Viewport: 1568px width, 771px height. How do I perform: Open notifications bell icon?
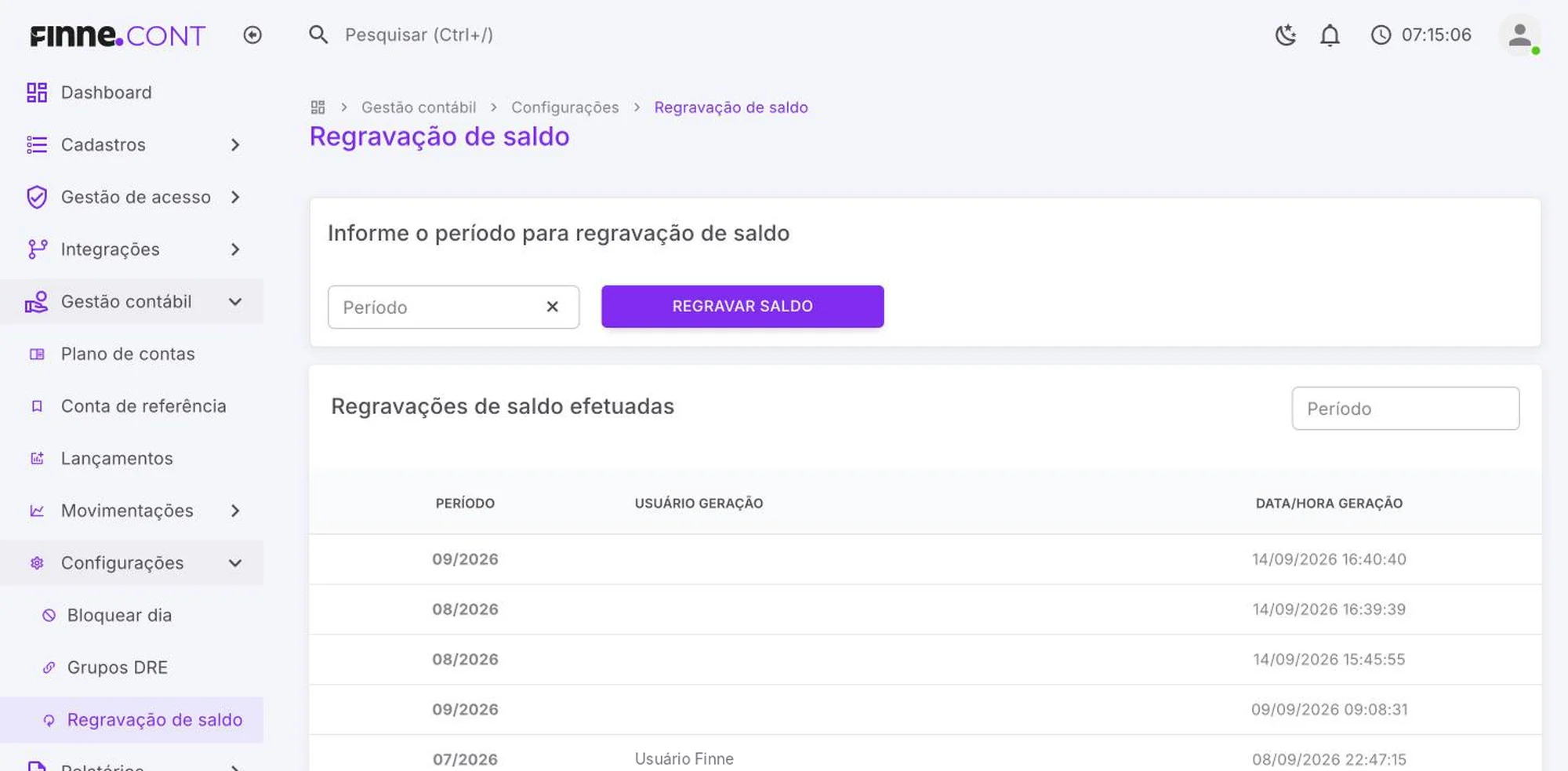click(x=1330, y=35)
